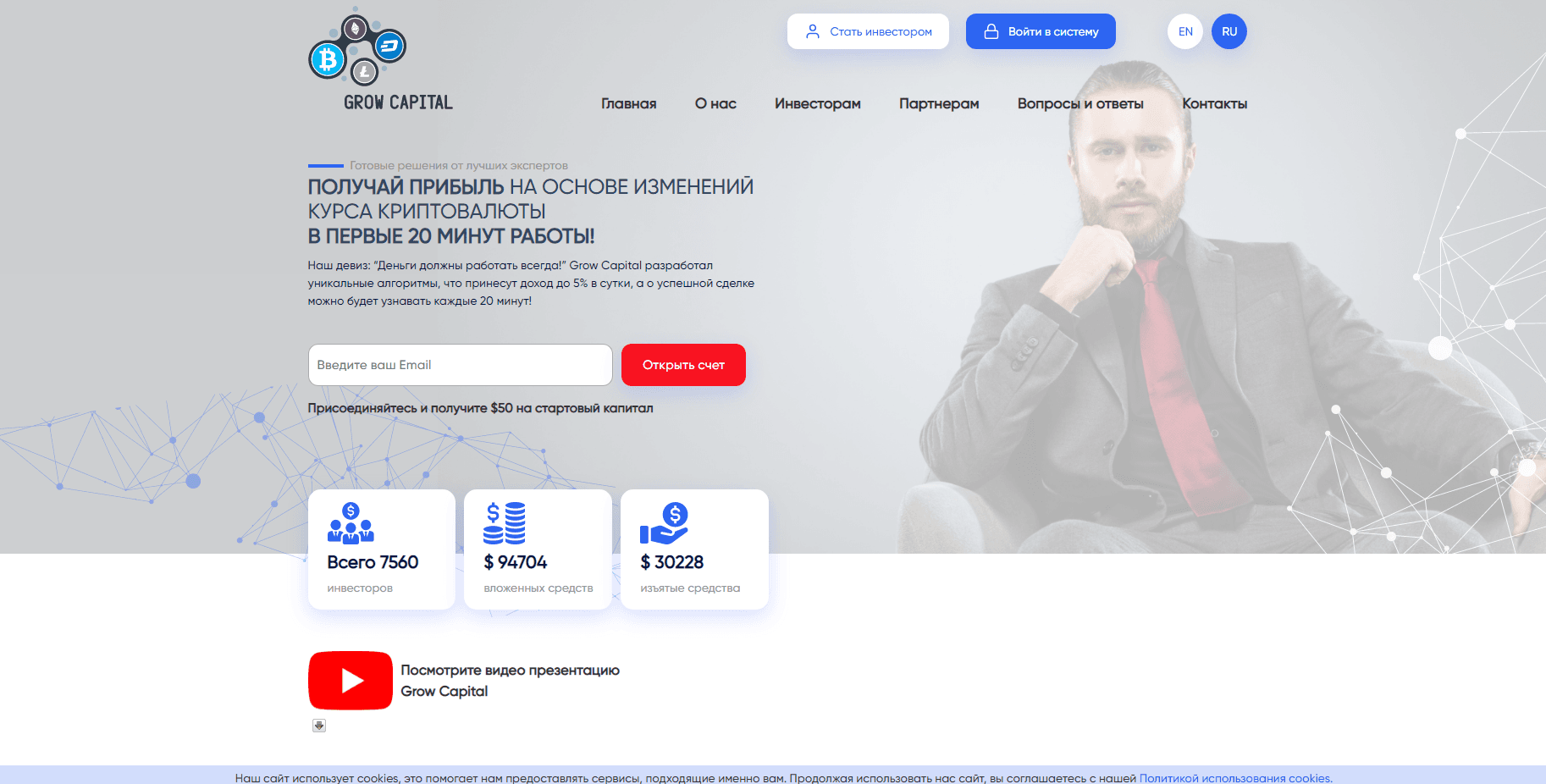Open the О нас page
The width and height of the screenshot is (1546, 784).
(x=715, y=103)
